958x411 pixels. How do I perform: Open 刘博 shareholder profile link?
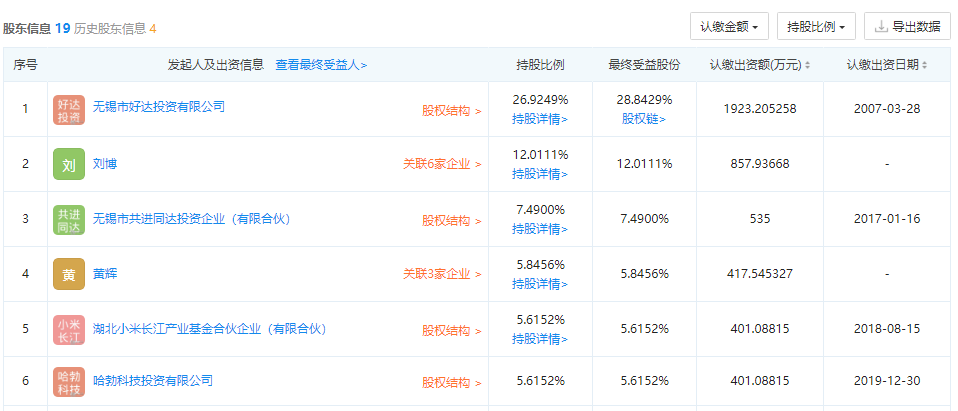(105, 164)
